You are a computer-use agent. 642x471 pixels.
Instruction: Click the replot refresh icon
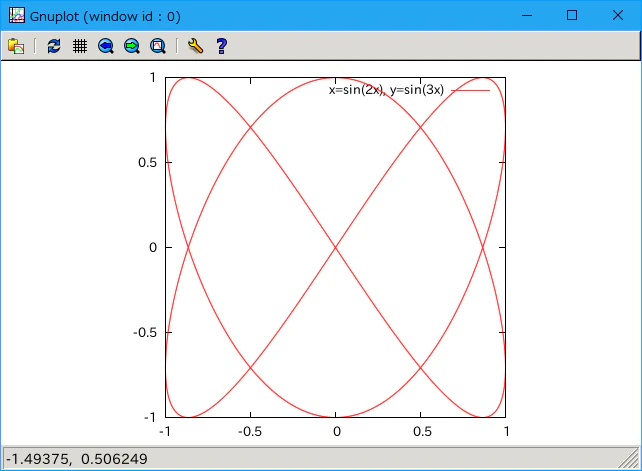point(54,46)
